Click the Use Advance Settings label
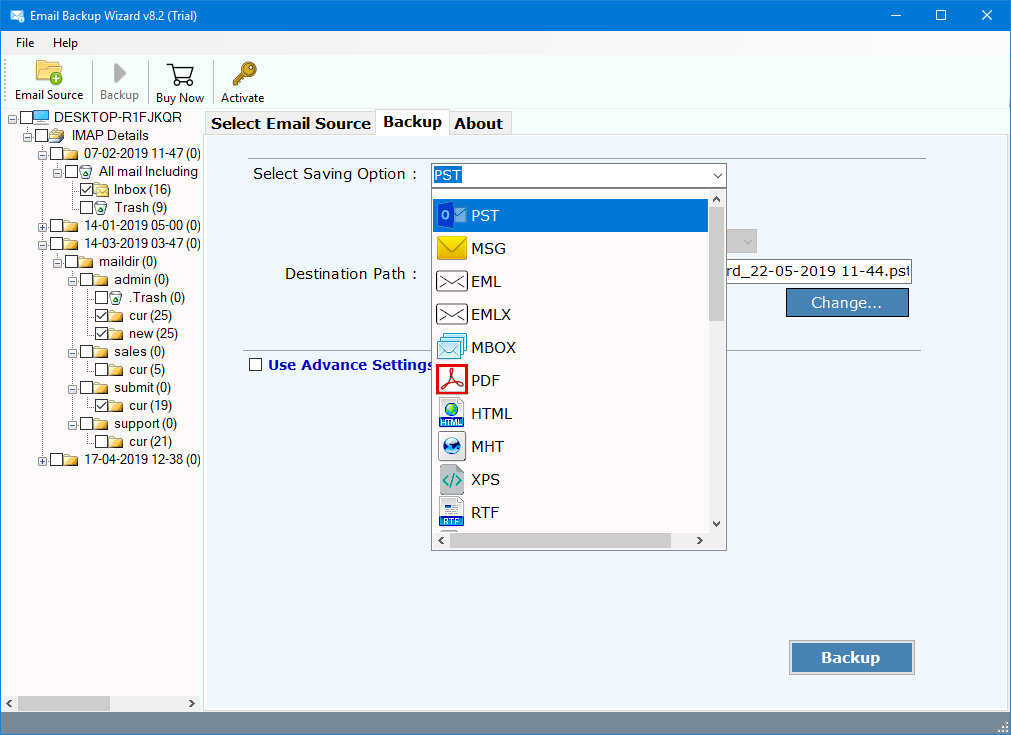The width and height of the screenshot is (1011, 735). click(x=351, y=365)
